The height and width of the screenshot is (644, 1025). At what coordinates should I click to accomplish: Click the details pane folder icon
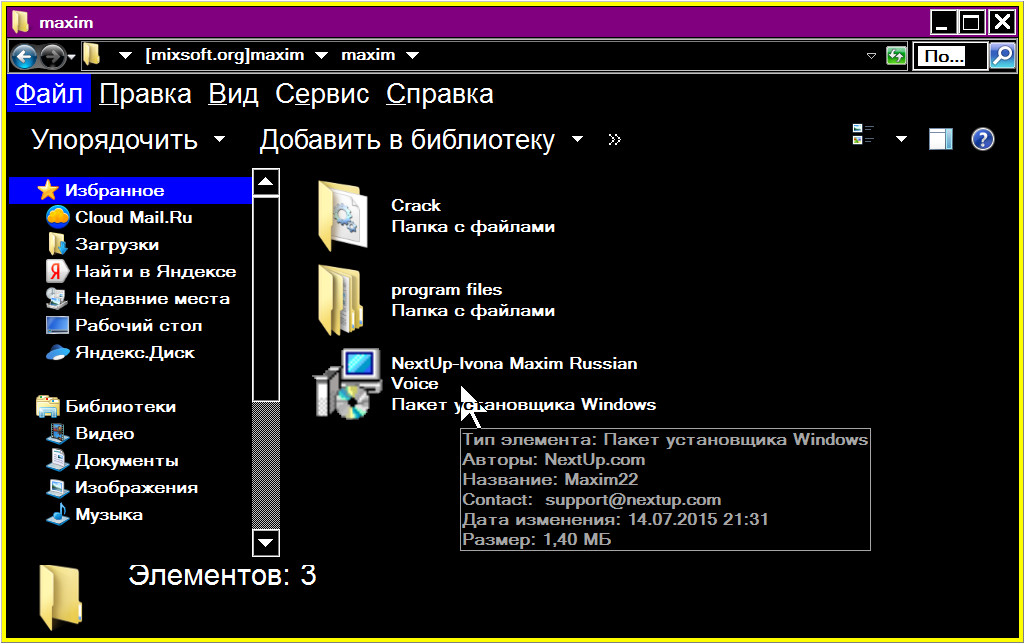(60, 598)
